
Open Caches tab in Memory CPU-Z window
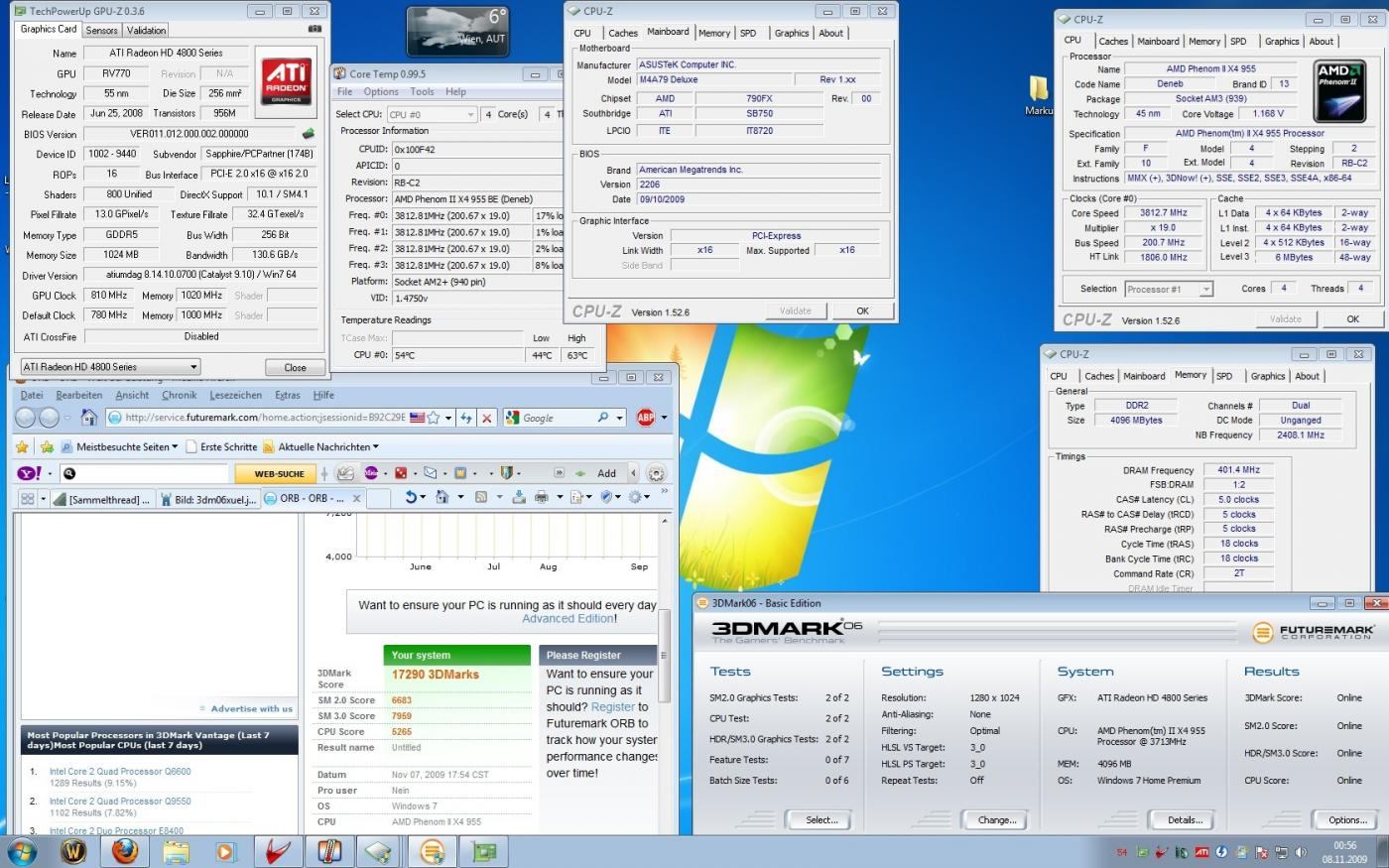point(1099,376)
